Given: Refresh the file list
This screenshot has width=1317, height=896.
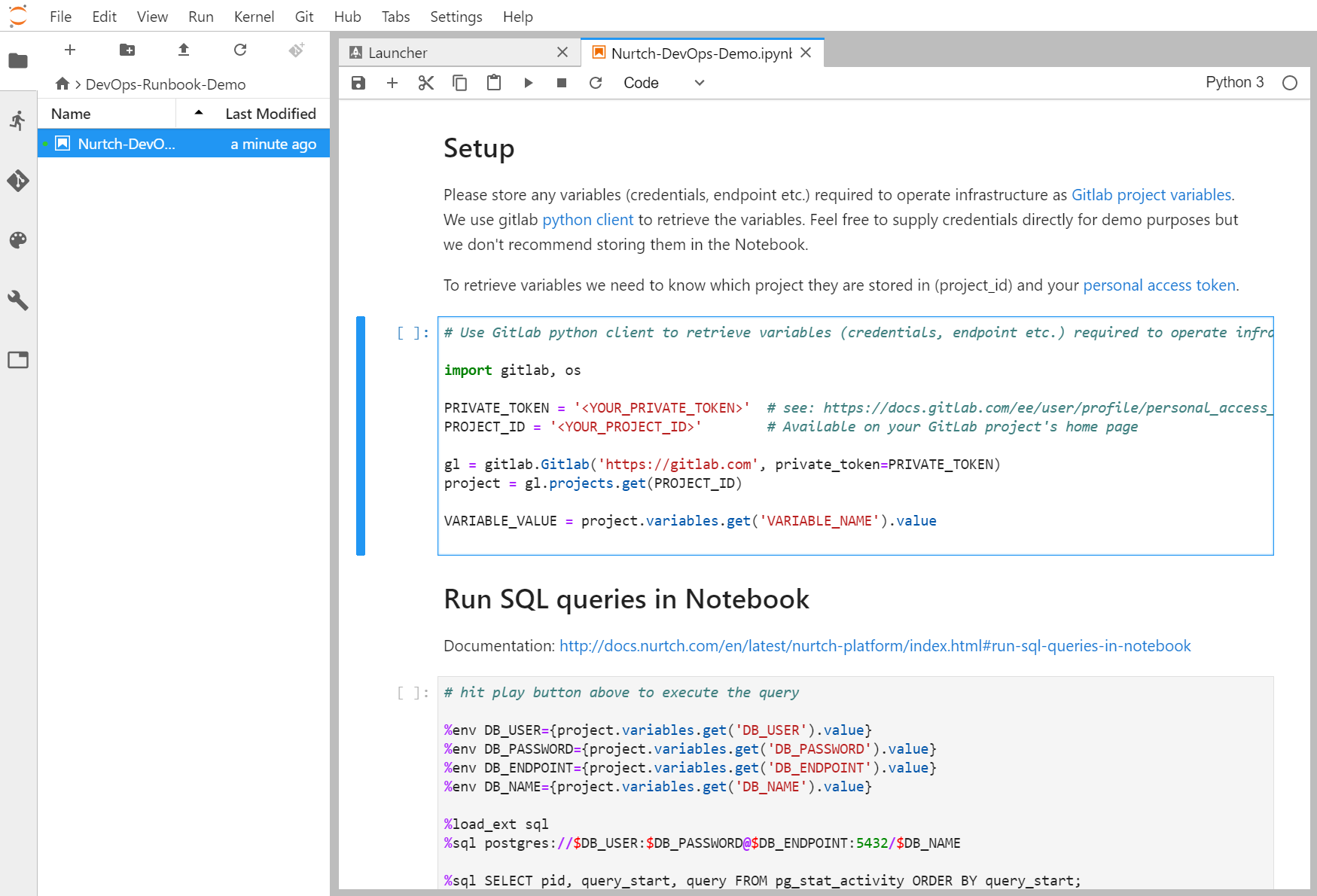Looking at the screenshot, I should coord(240,50).
